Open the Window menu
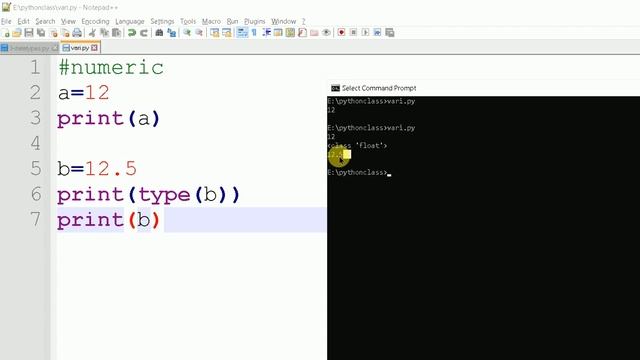This screenshot has height=360, width=640. 283,21
